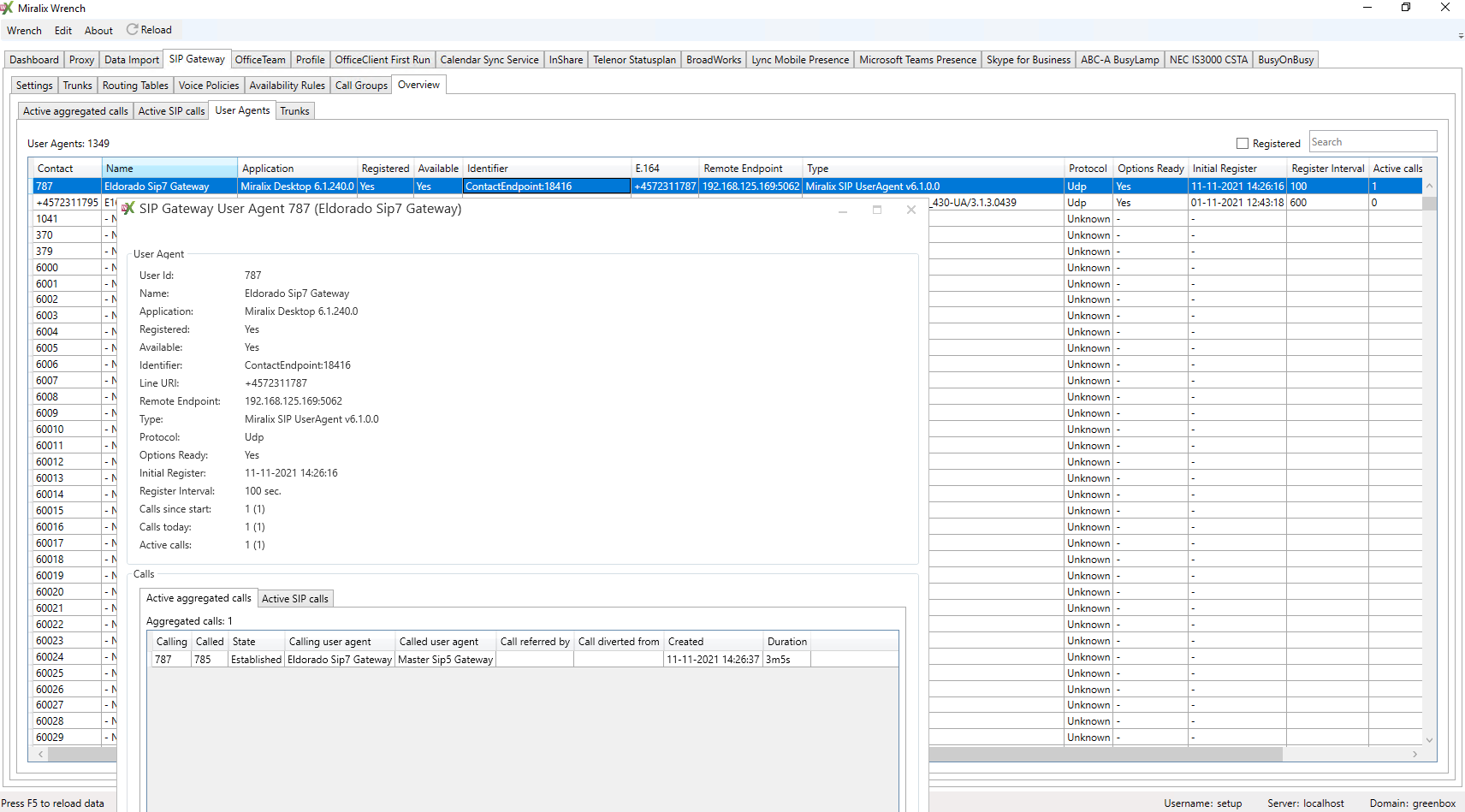Open the Voice Policies sub-tab
1465x812 pixels.
point(209,86)
